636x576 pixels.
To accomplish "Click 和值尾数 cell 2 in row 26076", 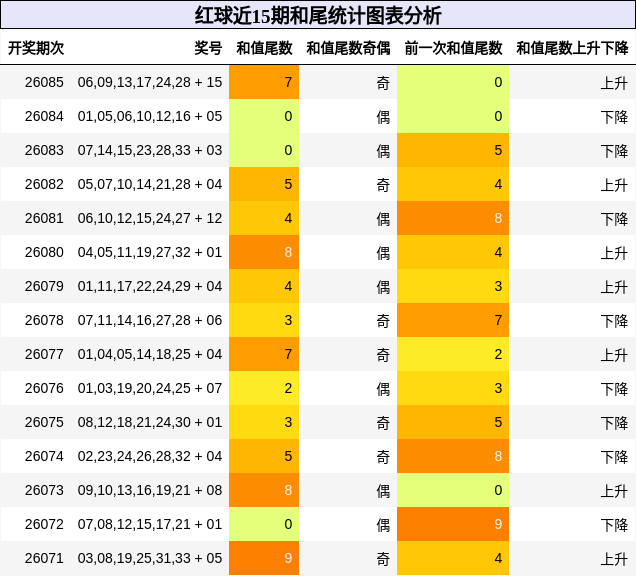I will pyautogui.click(x=264, y=389).
